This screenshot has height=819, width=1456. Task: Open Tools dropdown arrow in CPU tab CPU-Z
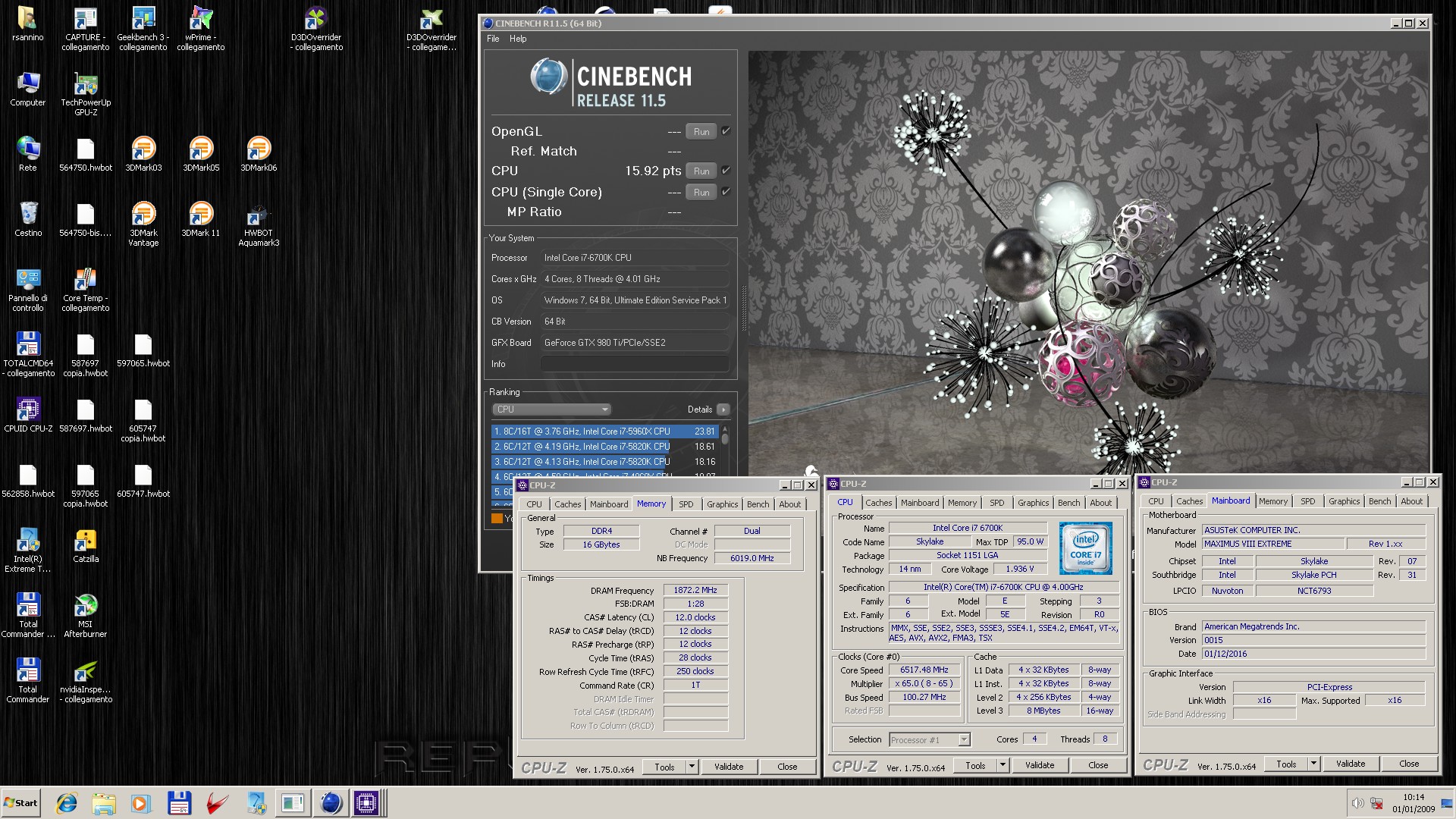pos(1003,765)
